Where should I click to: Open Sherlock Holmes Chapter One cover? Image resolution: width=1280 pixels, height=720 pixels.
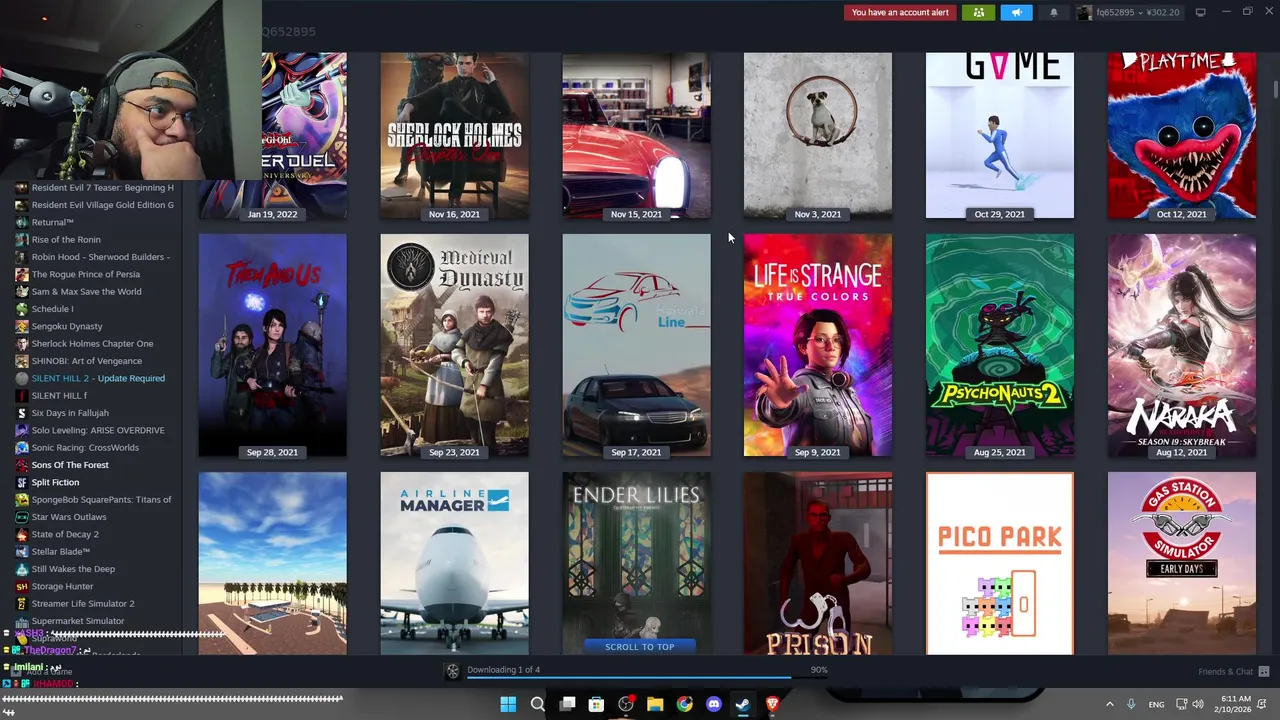pyautogui.click(x=454, y=135)
